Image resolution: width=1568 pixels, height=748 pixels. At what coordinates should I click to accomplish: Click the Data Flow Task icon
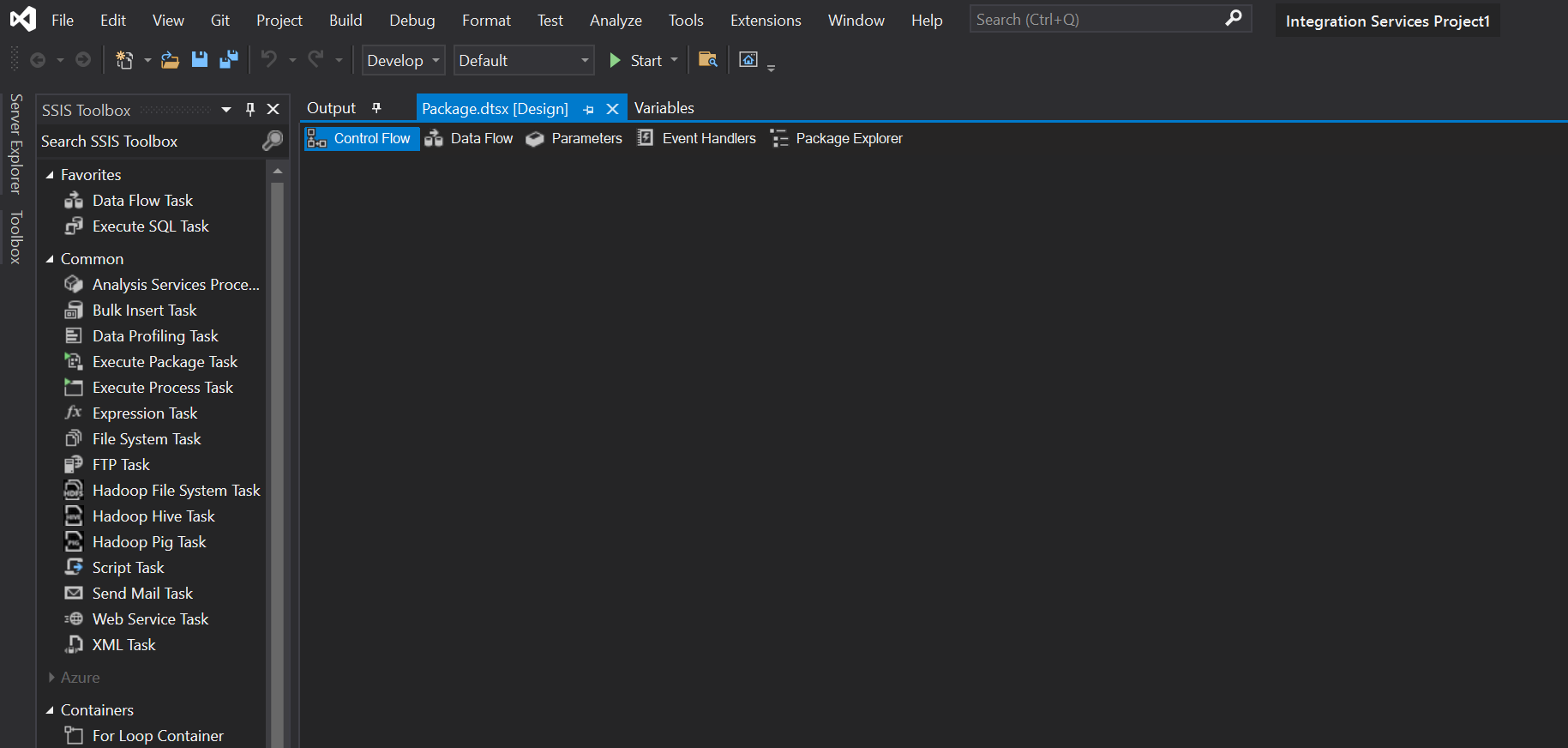[74, 201]
